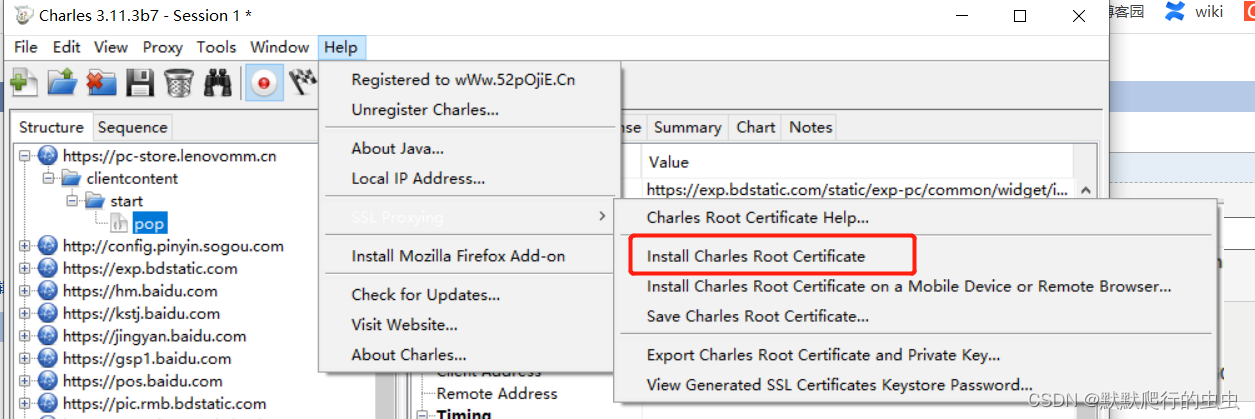Click the folder icon beside start
1255x419 pixels.
pos(95,201)
